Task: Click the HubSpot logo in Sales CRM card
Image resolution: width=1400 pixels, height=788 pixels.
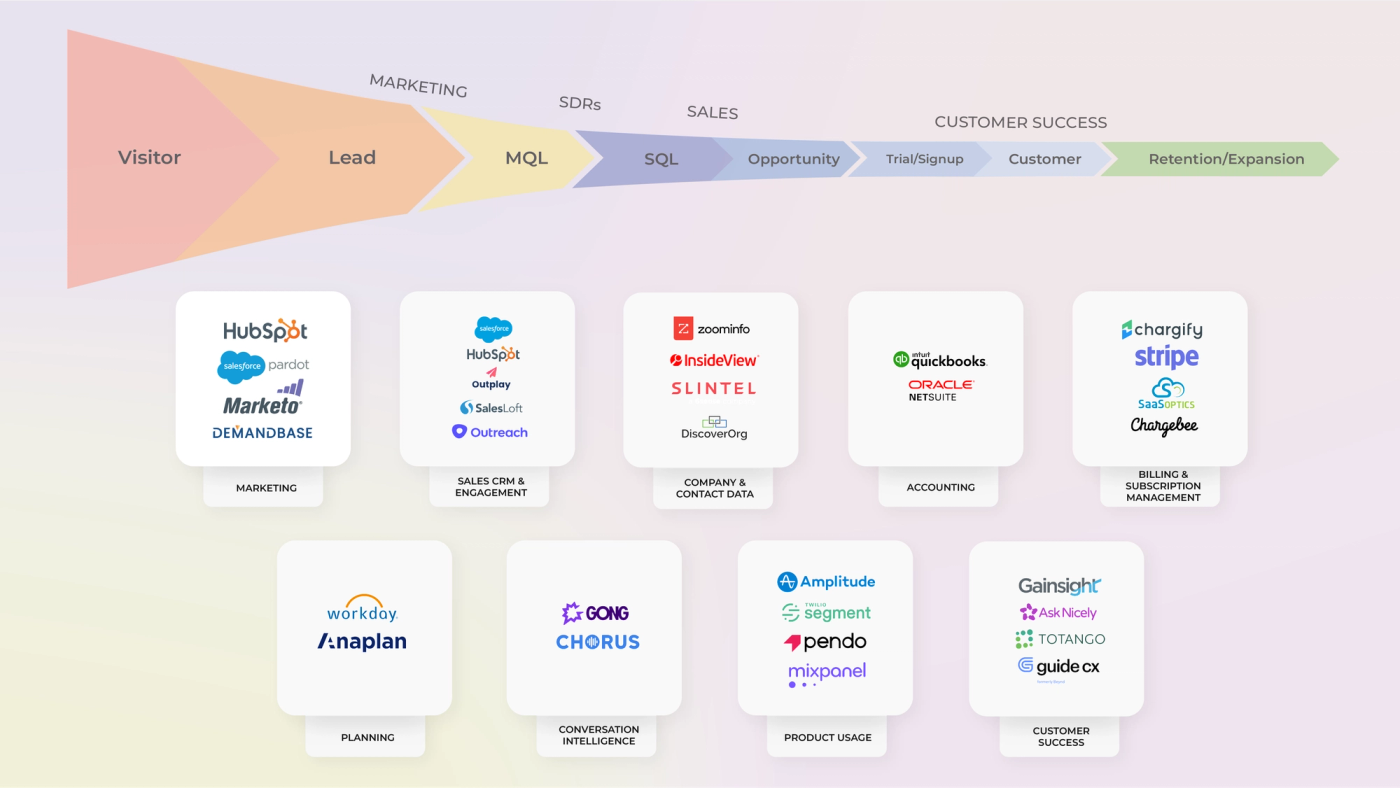Action: point(493,354)
